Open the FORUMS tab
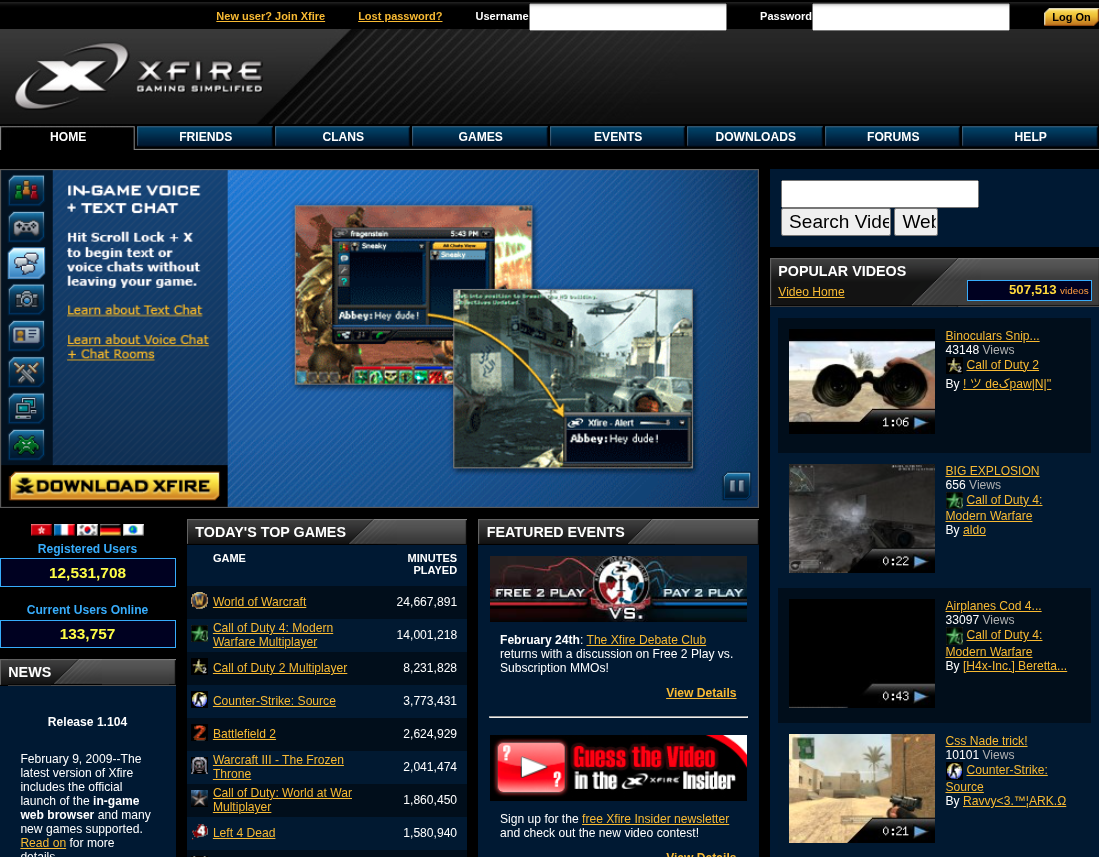Viewport: 1099px width, 857px height. [892, 137]
